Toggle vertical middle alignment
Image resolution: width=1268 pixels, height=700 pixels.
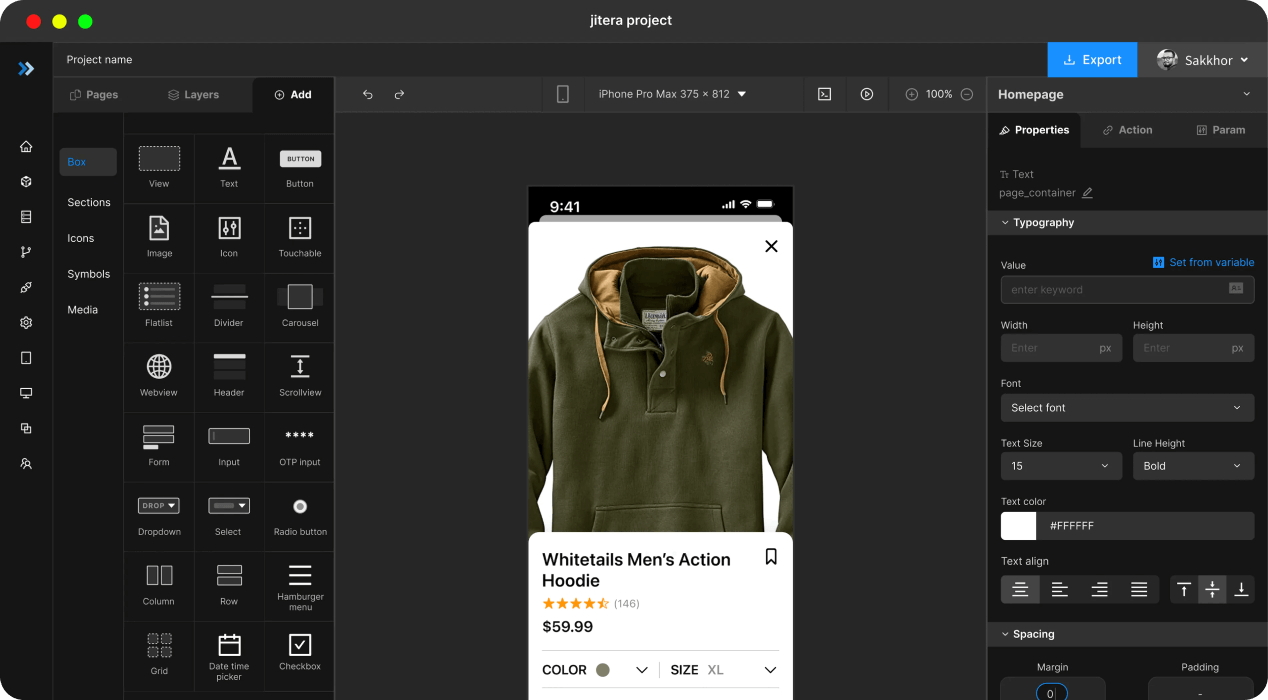point(1212,590)
